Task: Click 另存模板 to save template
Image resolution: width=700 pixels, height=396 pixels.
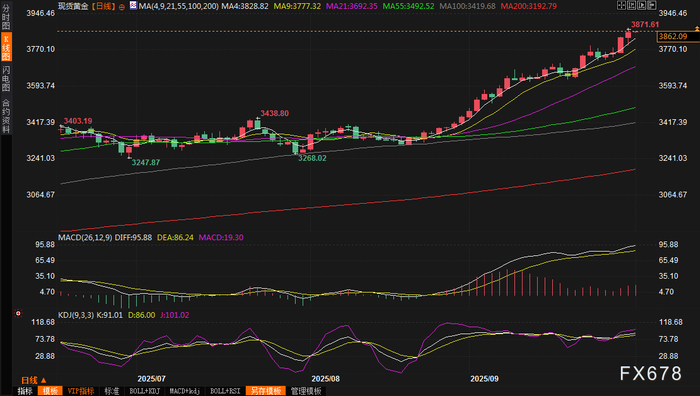Action: (266, 391)
